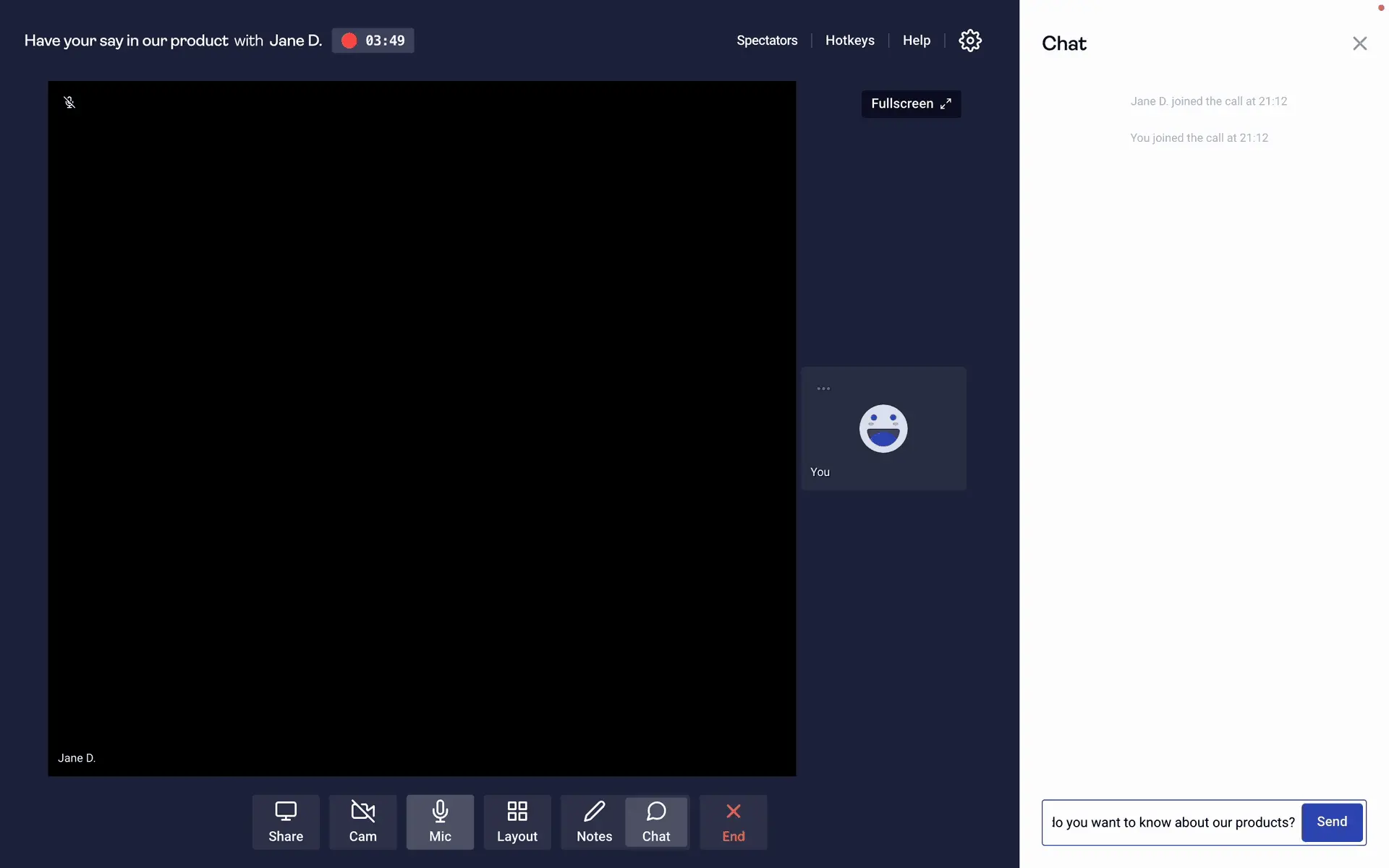Mute the Mic button
Viewport: 1389px width, 868px height.
click(x=440, y=822)
